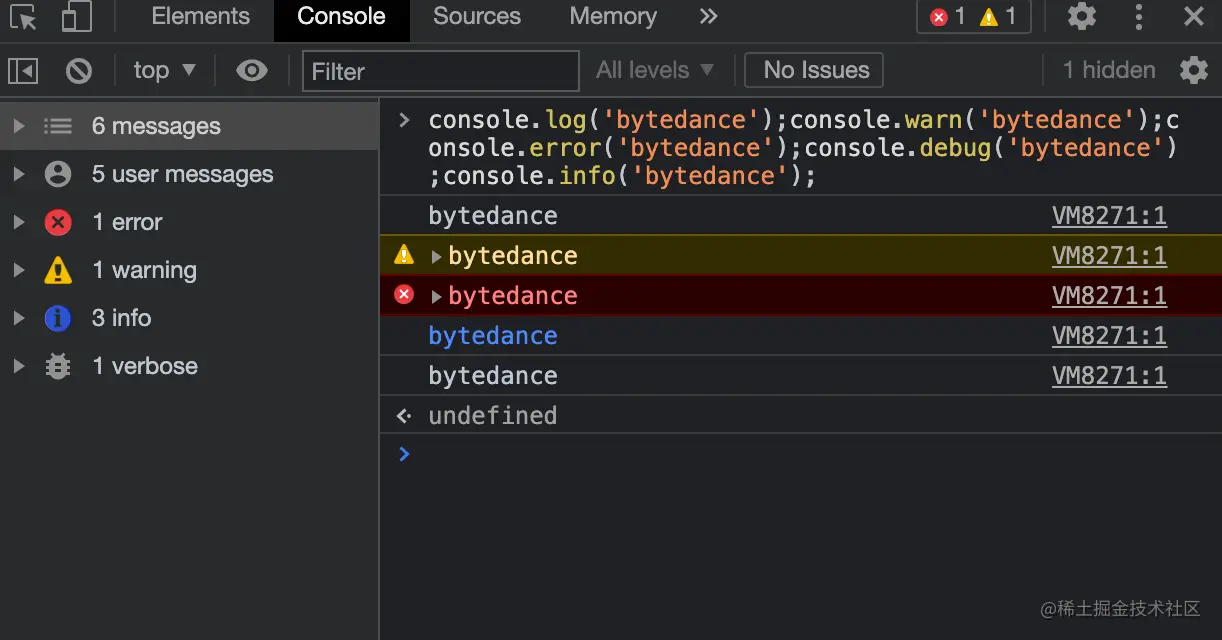This screenshot has height=640, width=1222.
Task: Click the yellow warning count badge
Action: 998,17
